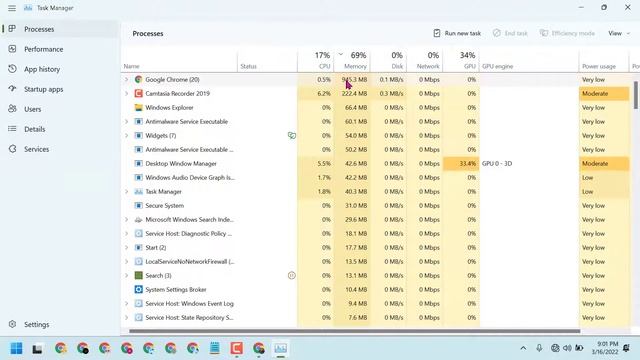Expand the Task Manager process row

(x=127, y=191)
